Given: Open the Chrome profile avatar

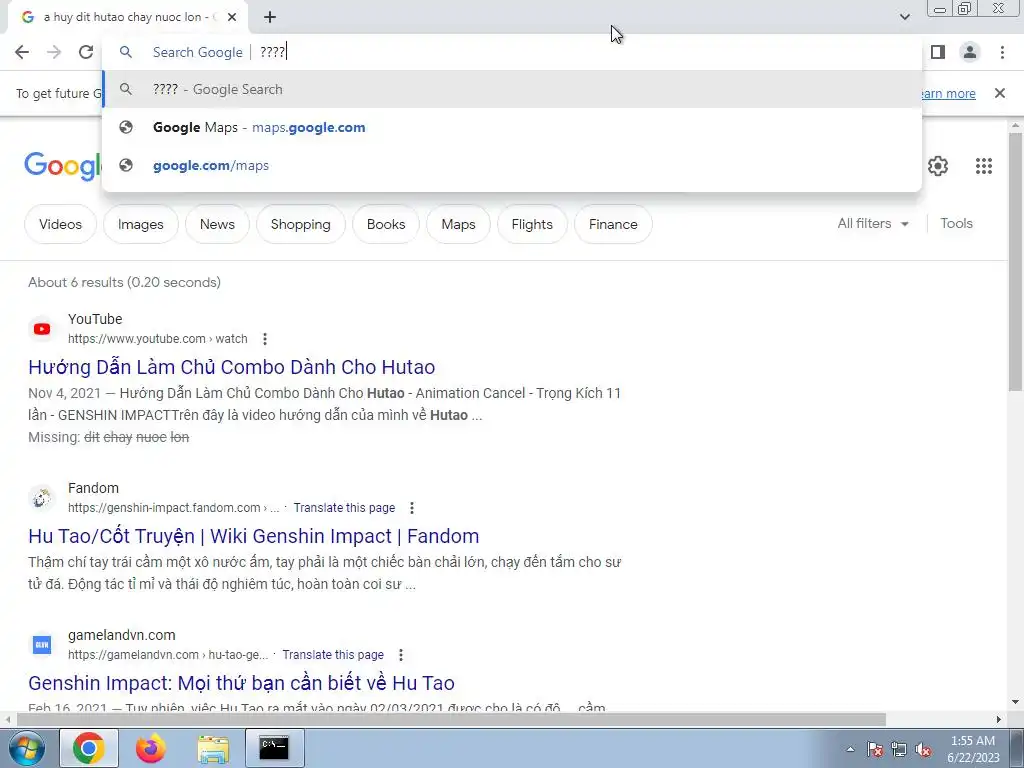Looking at the screenshot, I should click(970, 52).
